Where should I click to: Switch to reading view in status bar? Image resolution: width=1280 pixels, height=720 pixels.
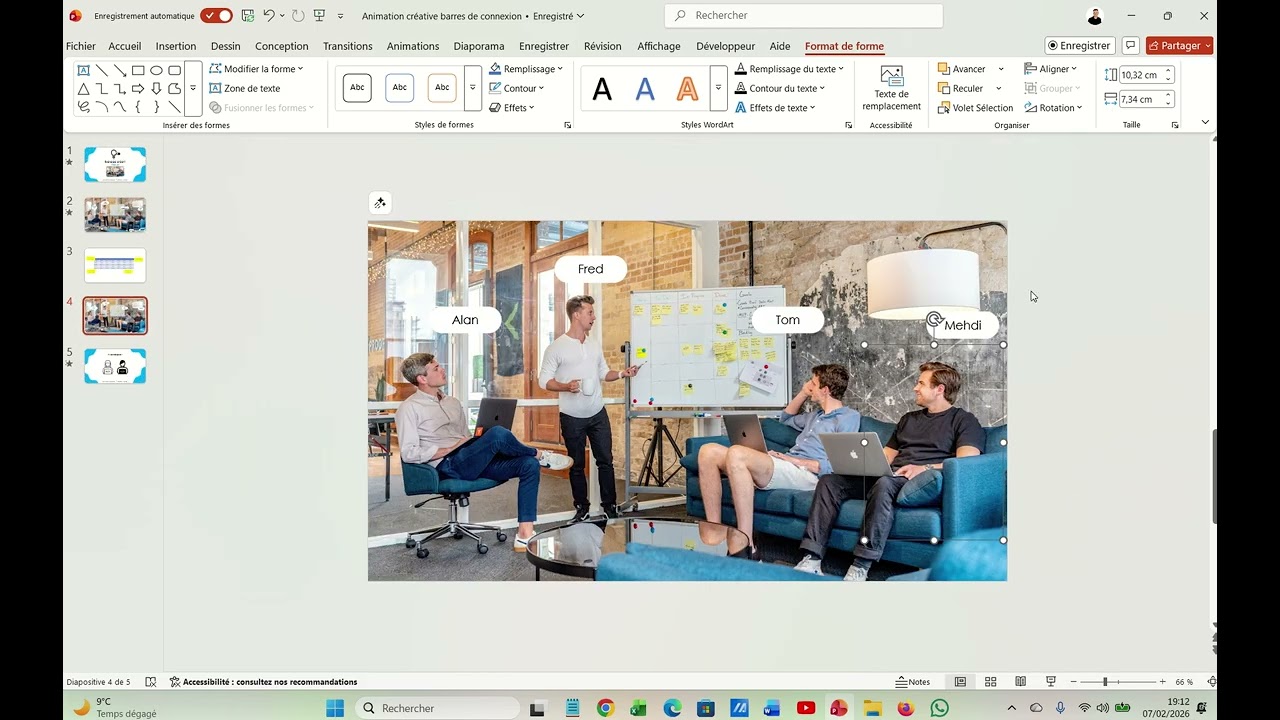[x=1020, y=682]
